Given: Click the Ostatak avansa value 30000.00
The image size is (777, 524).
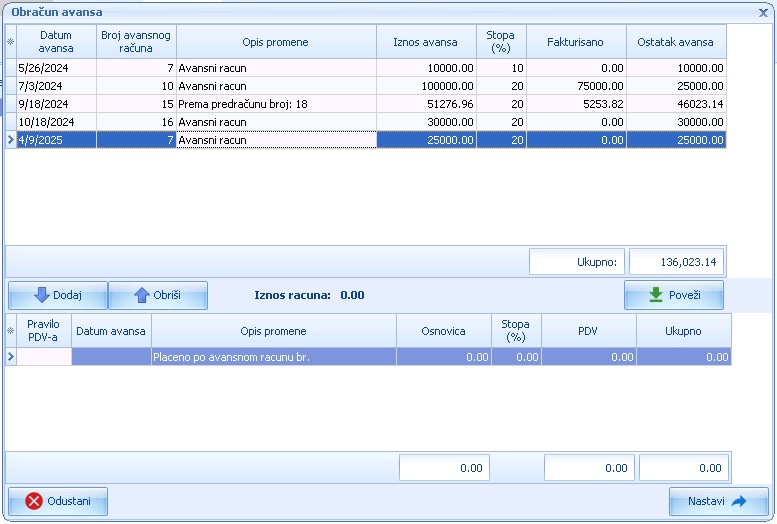Looking at the screenshot, I should (676, 122).
